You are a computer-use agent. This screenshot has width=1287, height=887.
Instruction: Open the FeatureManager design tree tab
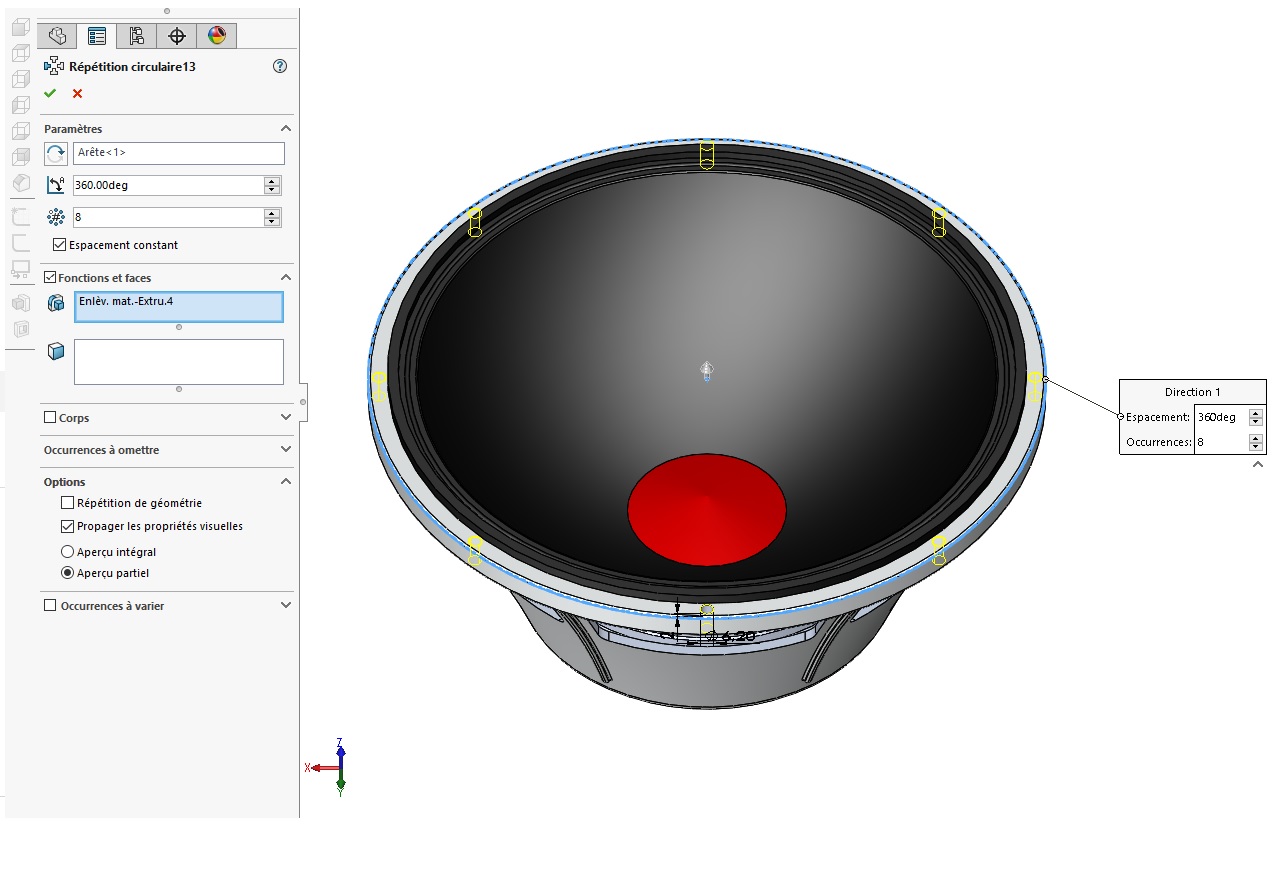click(57, 36)
